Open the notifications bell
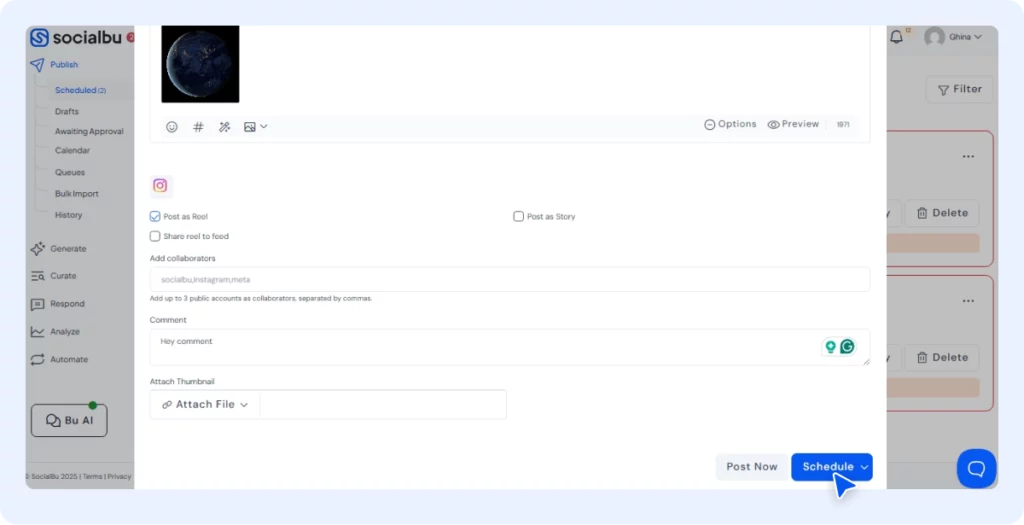1024x525 pixels. 897,37
